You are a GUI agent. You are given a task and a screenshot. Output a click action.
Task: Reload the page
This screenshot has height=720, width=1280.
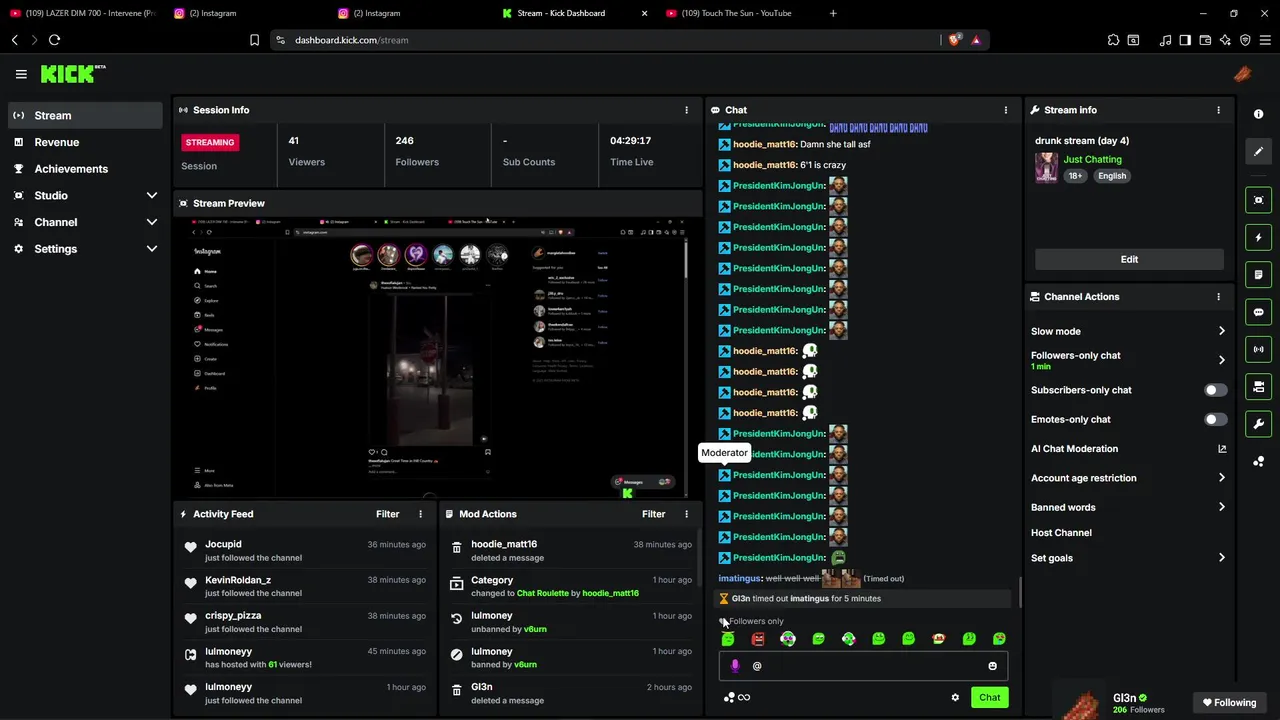coord(54,40)
